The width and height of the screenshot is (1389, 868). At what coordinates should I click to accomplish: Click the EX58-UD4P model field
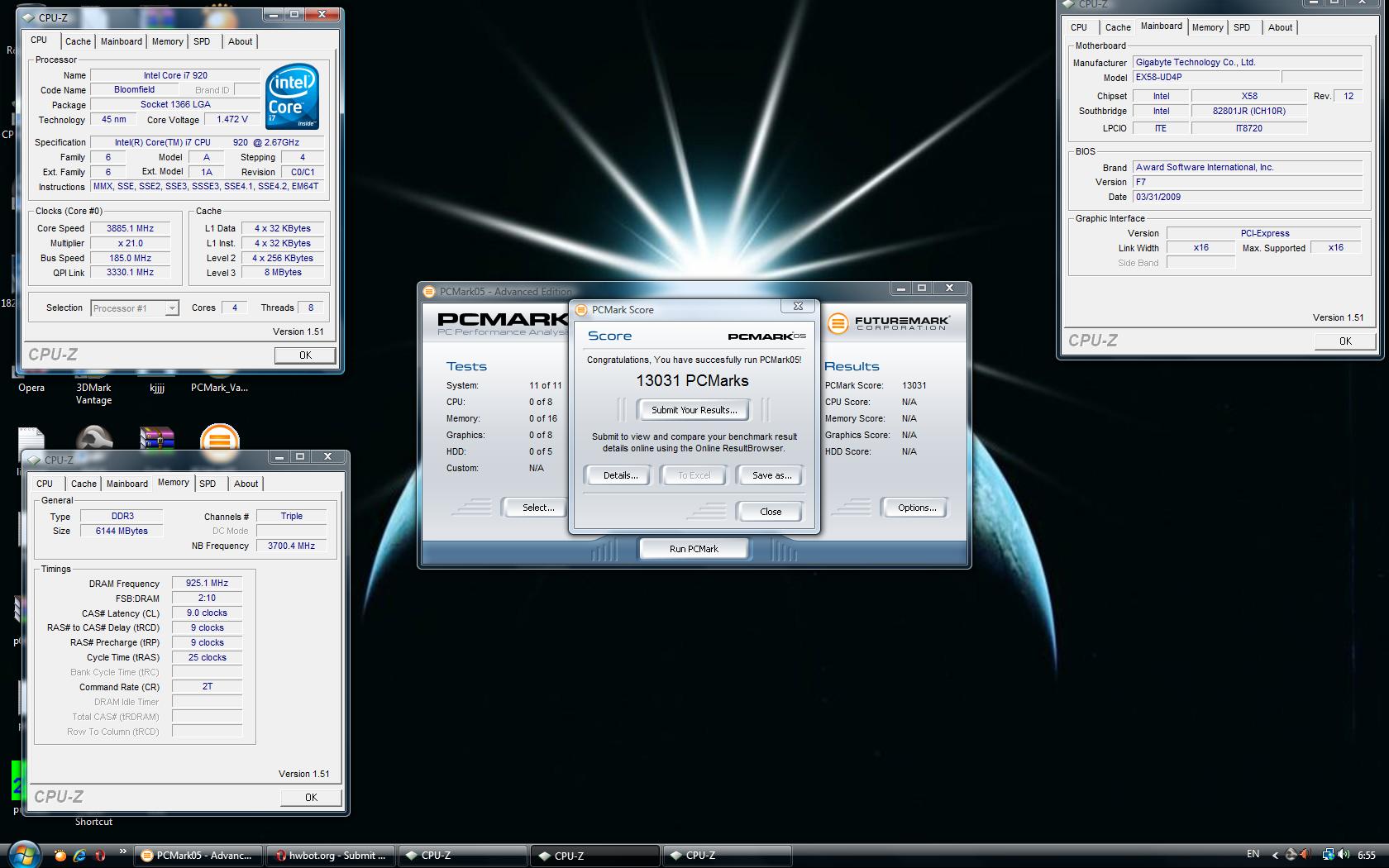[x=1206, y=77]
